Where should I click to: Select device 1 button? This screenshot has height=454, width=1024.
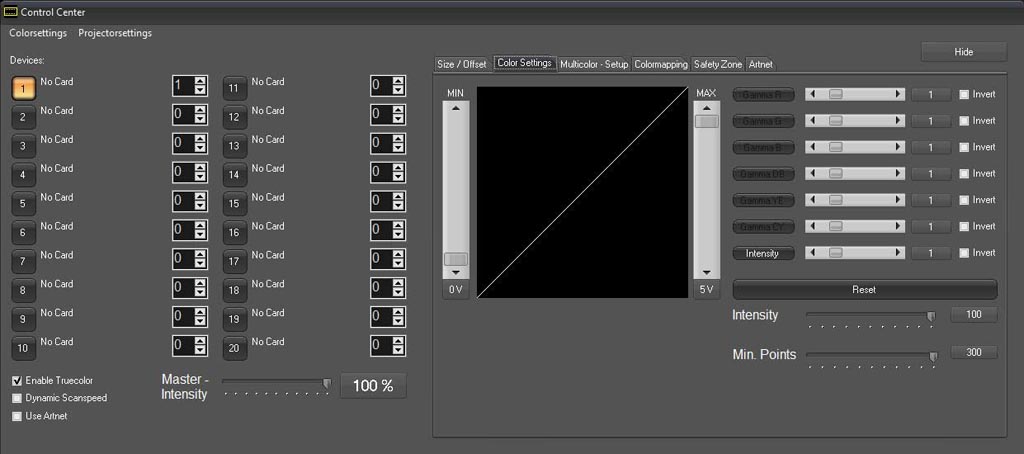click(x=24, y=88)
